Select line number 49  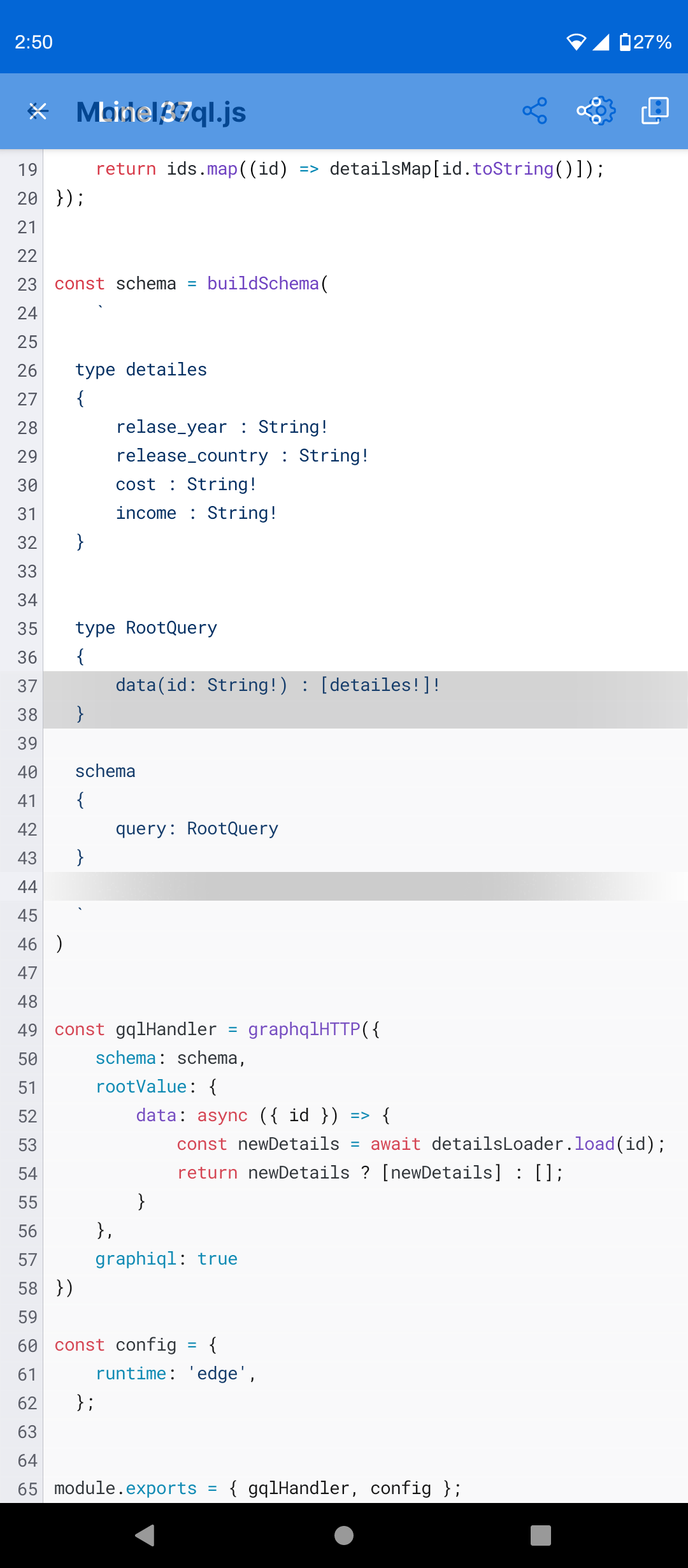tap(27, 1030)
